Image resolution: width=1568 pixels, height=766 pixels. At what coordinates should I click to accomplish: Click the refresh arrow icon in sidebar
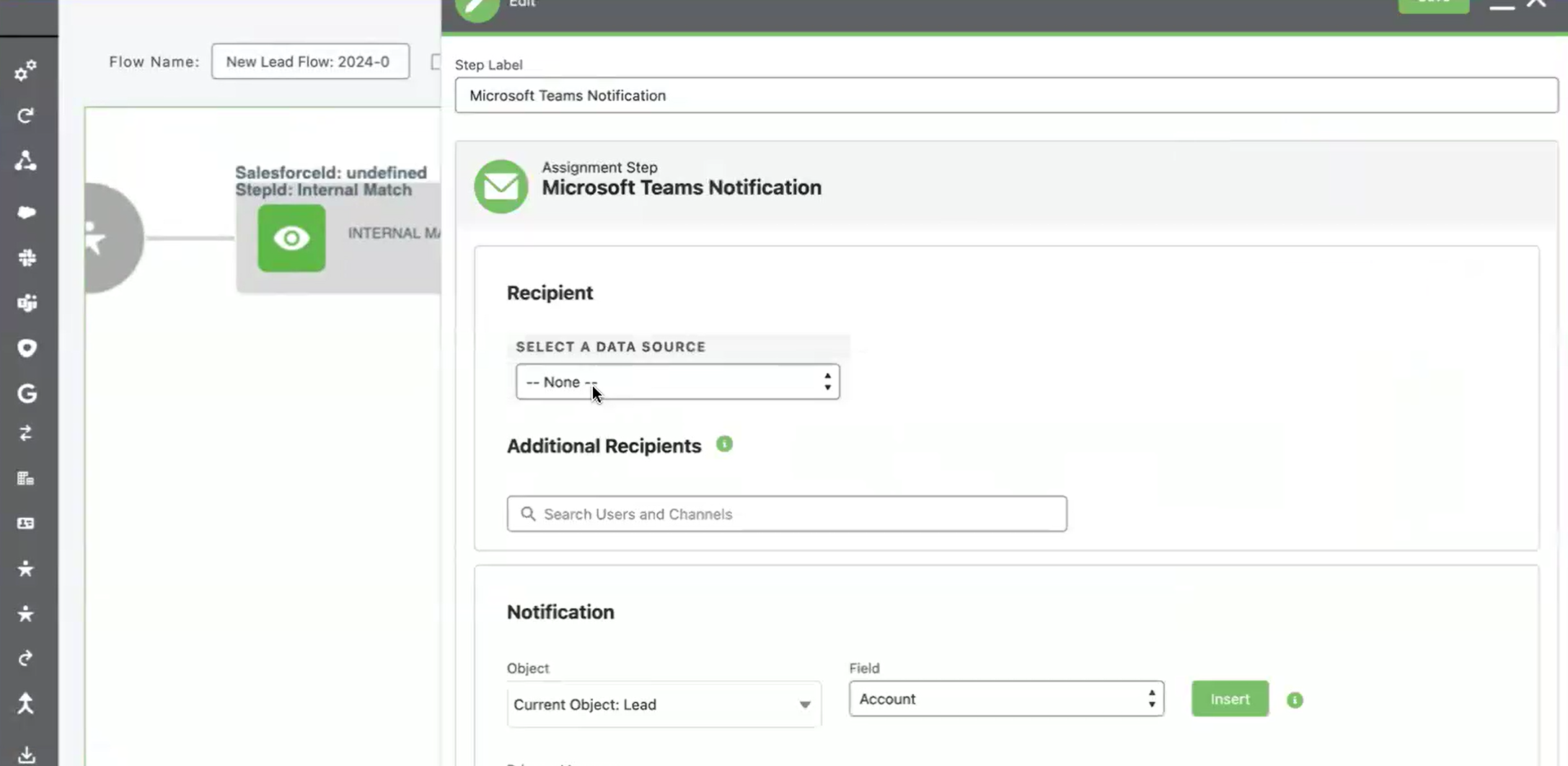pyautogui.click(x=25, y=115)
